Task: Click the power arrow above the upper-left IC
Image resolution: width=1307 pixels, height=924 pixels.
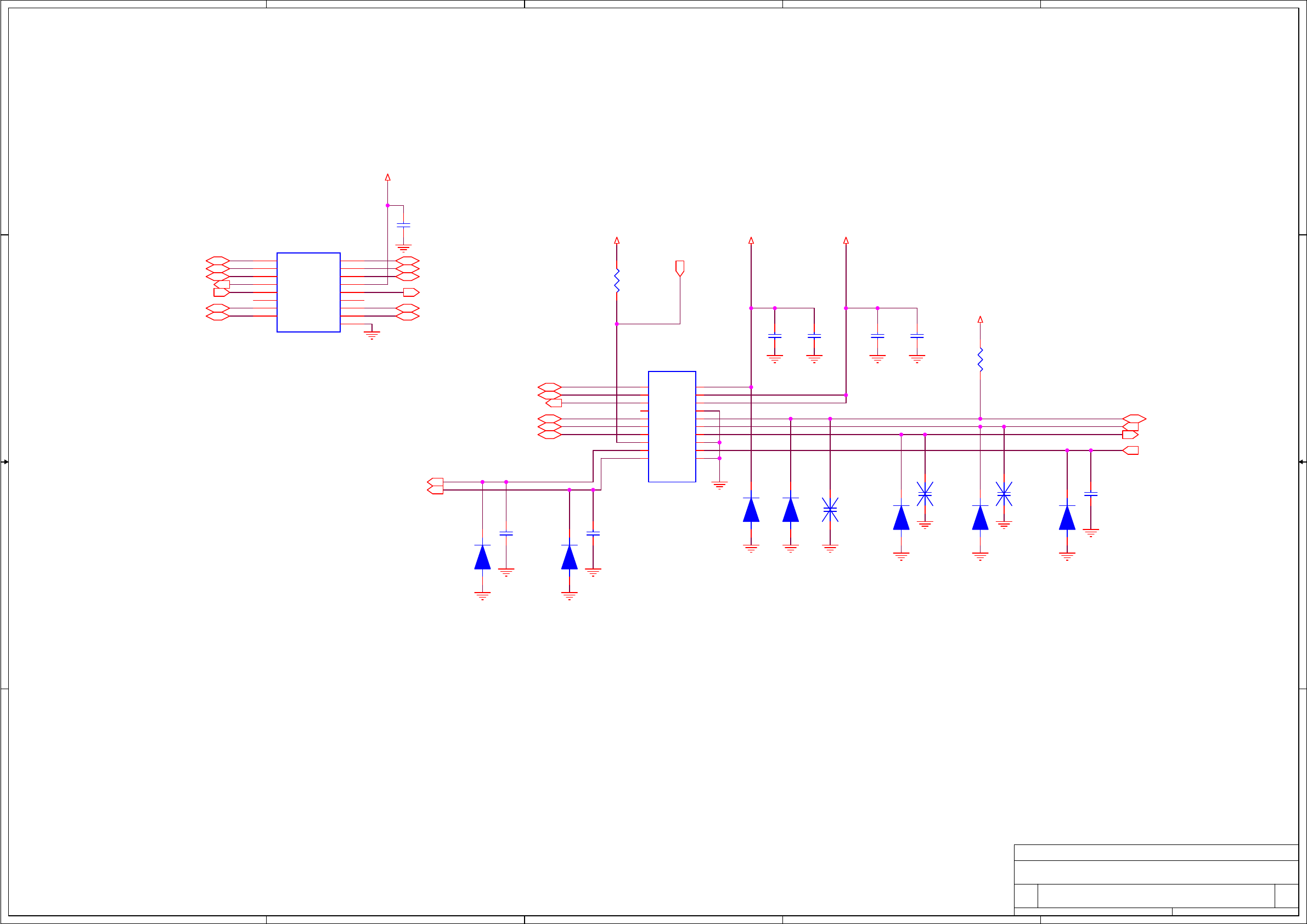Action: [388, 178]
